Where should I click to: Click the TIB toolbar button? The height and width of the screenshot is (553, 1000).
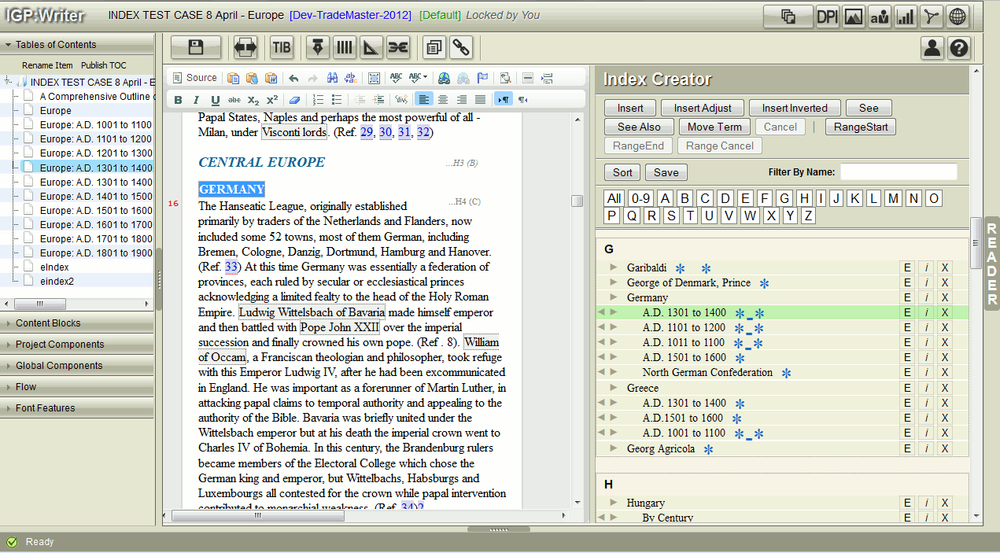pos(281,47)
